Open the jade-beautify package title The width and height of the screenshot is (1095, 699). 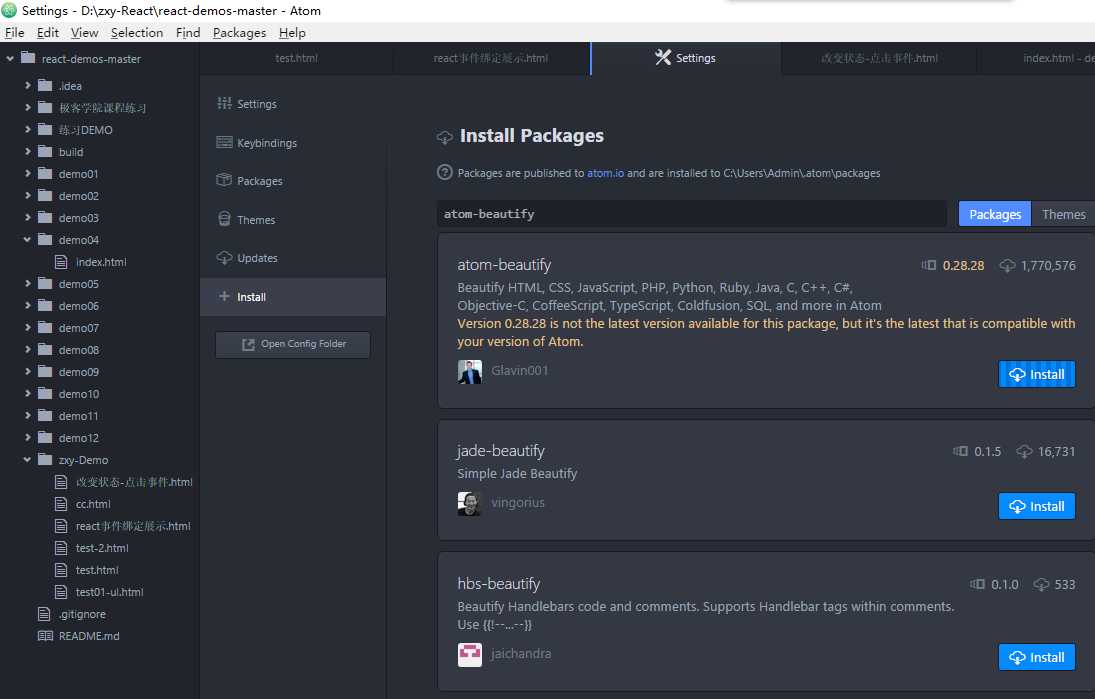(501, 451)
